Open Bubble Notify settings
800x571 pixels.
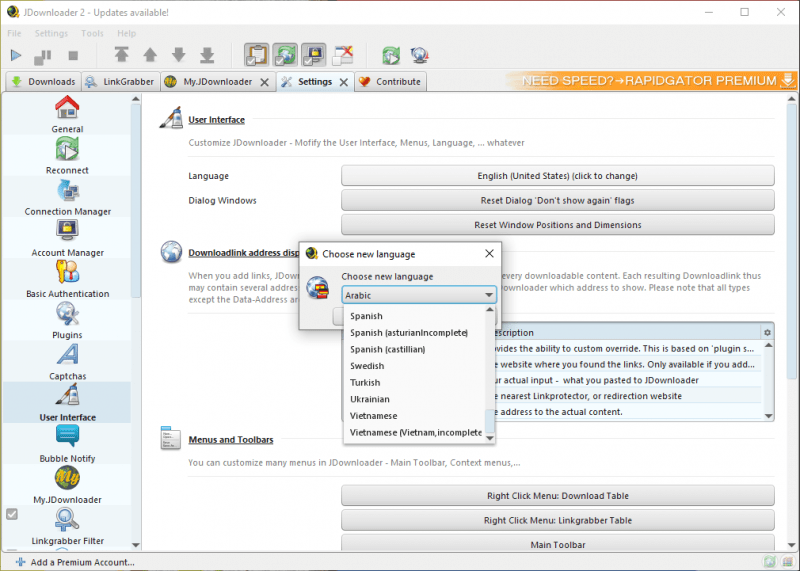[67, 444]
